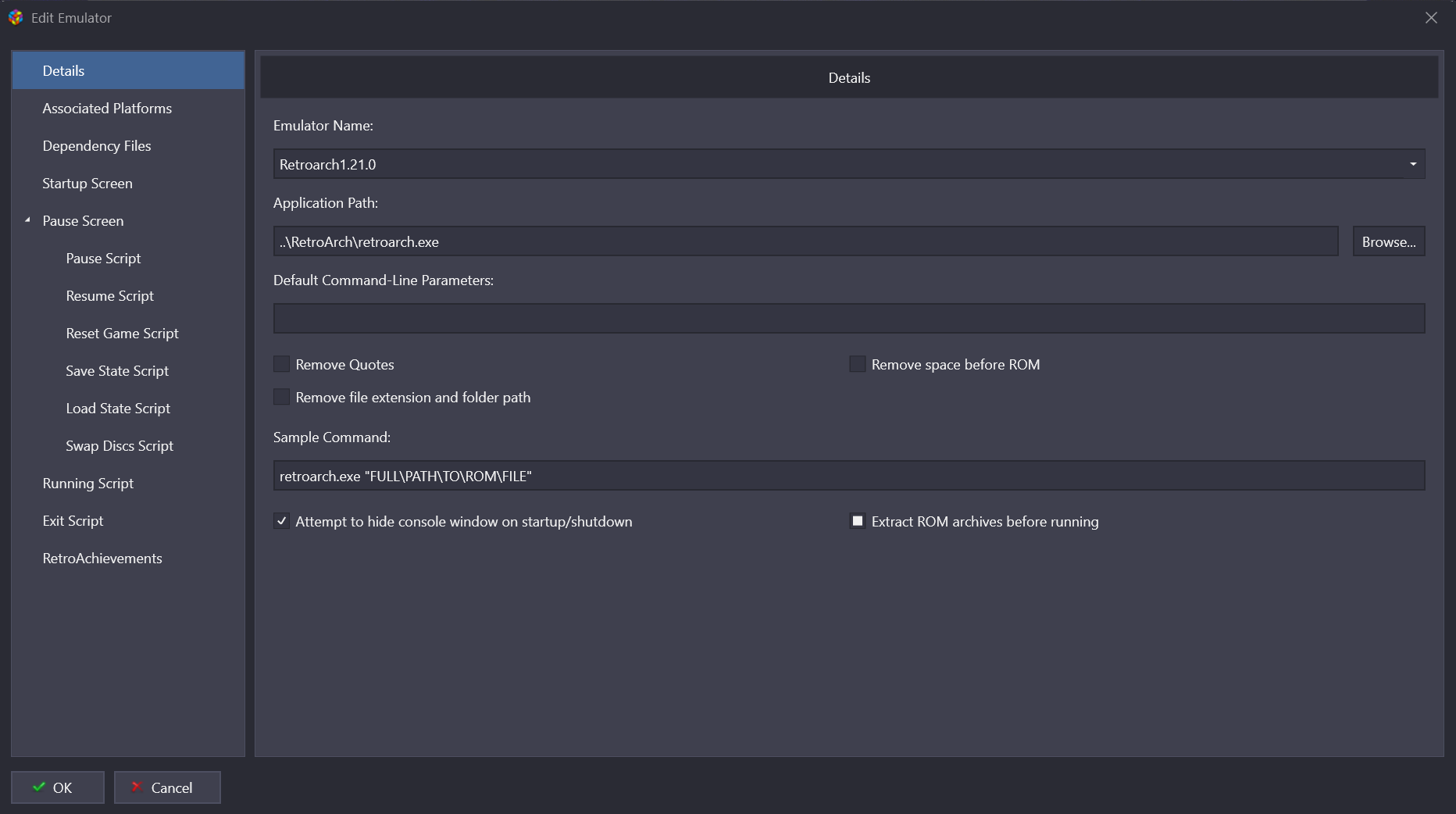Toggle Remove space before ROM checkbox
This screenshot has height=814, width=1456.
click(x=858, y=364)
